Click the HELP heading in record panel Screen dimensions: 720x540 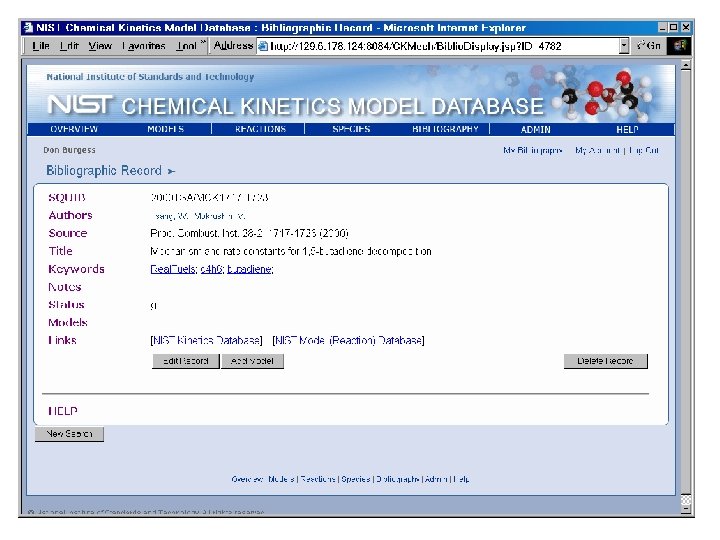click(x=63, y=411)
